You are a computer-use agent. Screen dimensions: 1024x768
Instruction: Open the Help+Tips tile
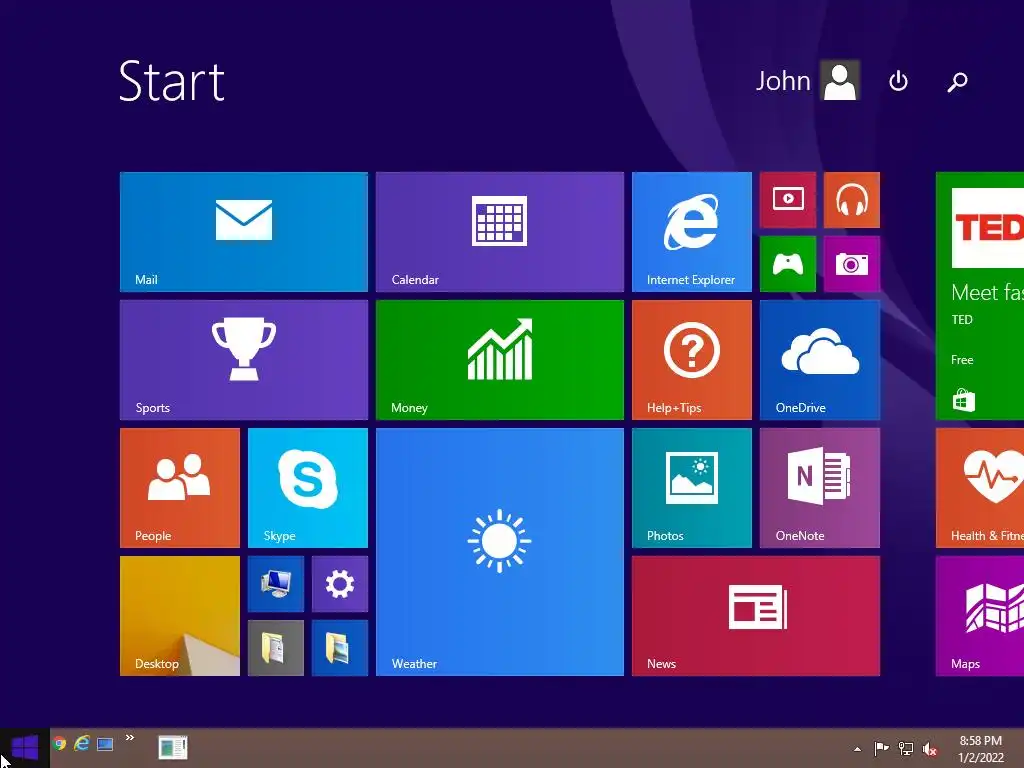point(692,360)
